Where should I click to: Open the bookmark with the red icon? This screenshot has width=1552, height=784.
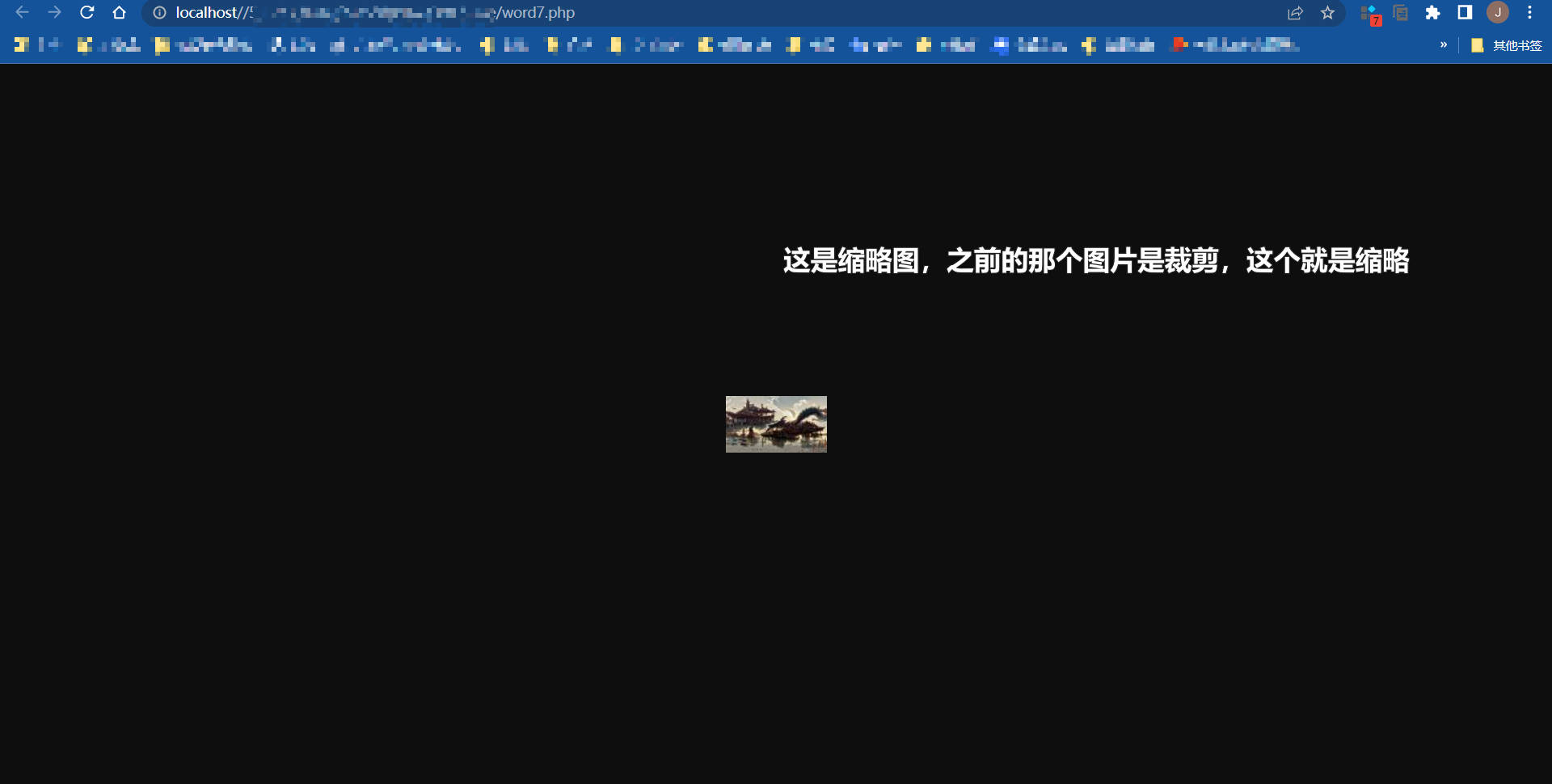[1235, 45]
